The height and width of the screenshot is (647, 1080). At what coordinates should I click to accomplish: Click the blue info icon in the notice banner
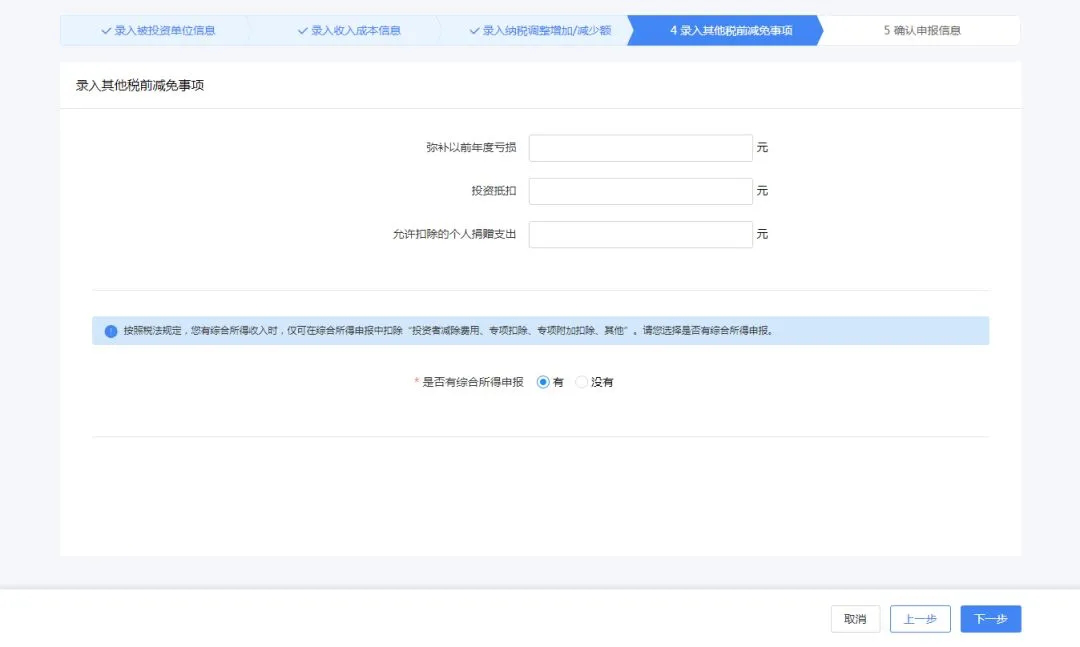[x=111, y=331]
